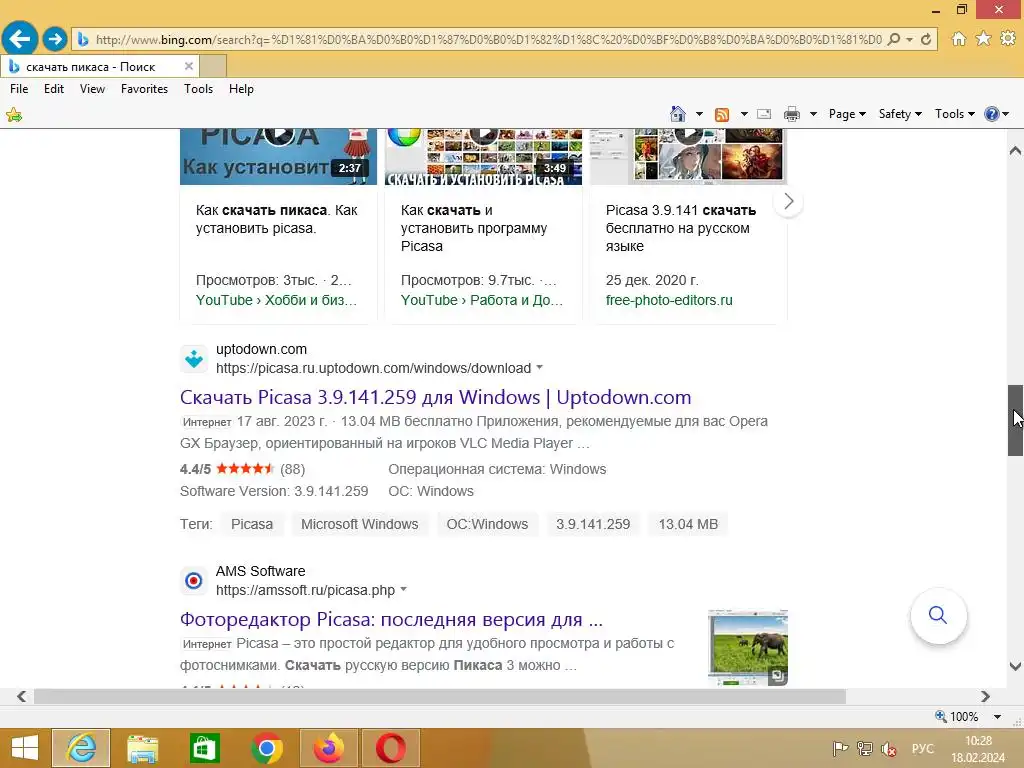Expand the address bar dropdown arrow

pyautogui.click(x=909, y=39)
